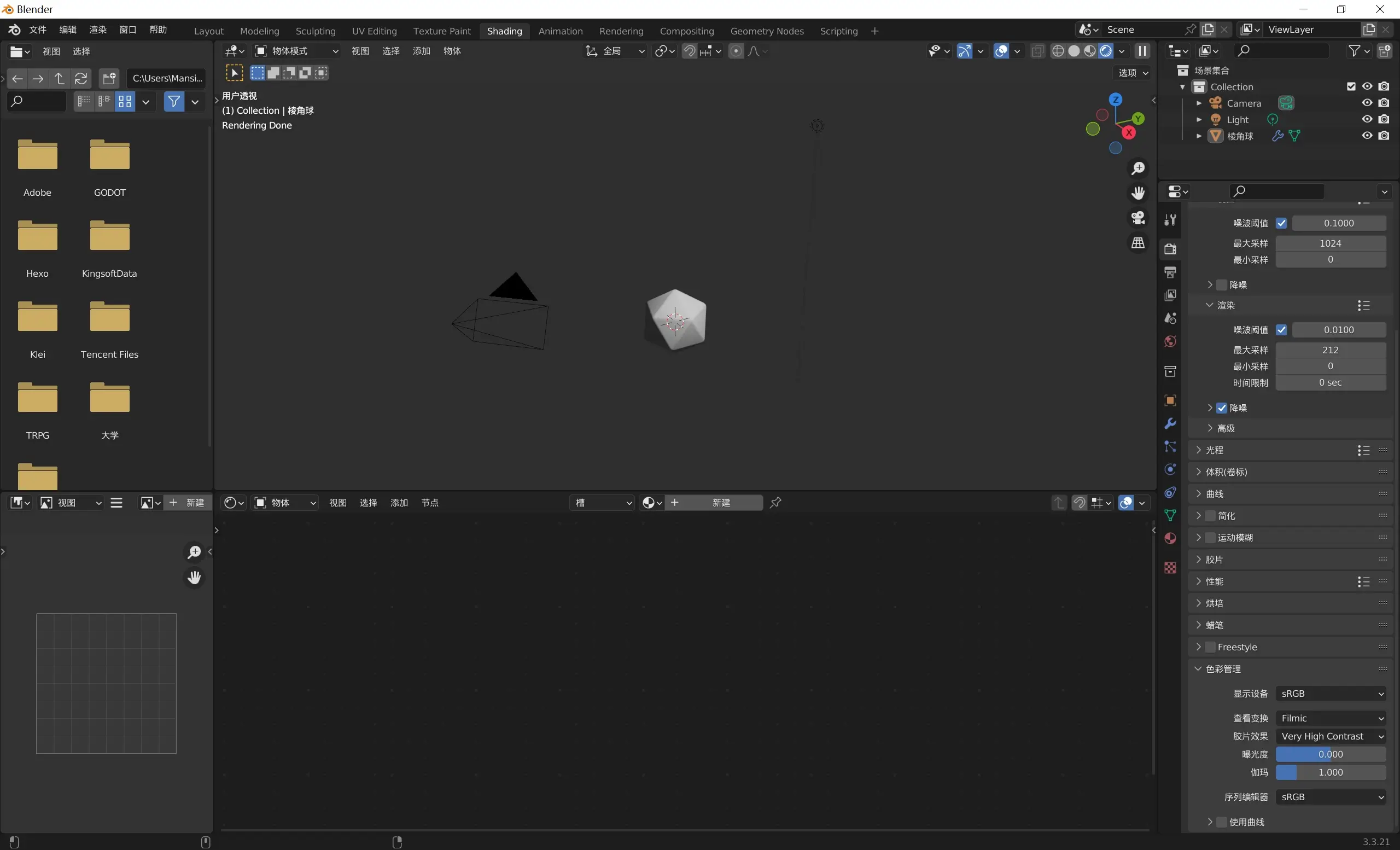Toggle orthographic/perspective grid icon in viewport
Image resolution: width=1400 pixels, height=850 pixels.
coord(1137,243)
